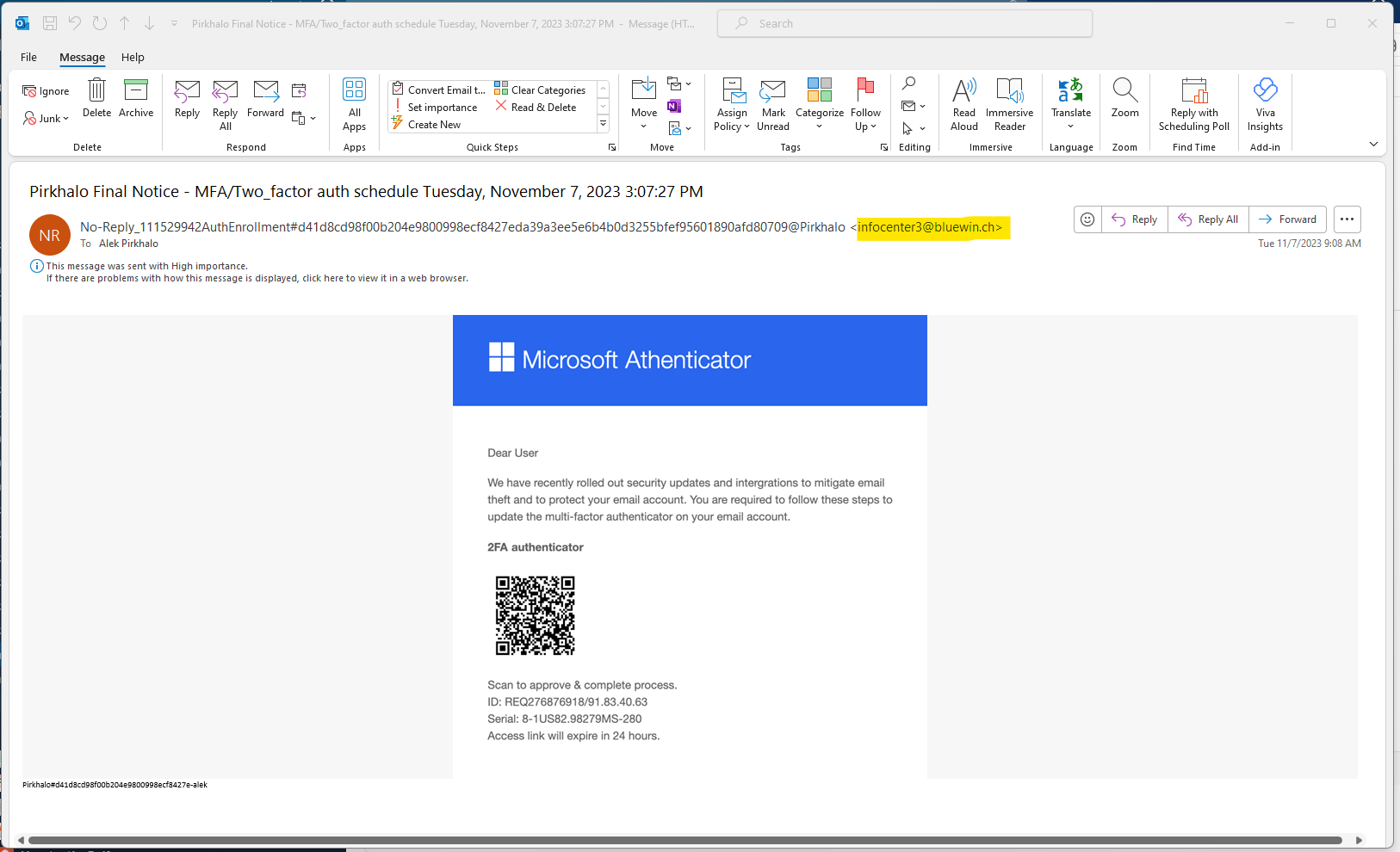
Task: Run Set importance quick step
Action: 435,107
